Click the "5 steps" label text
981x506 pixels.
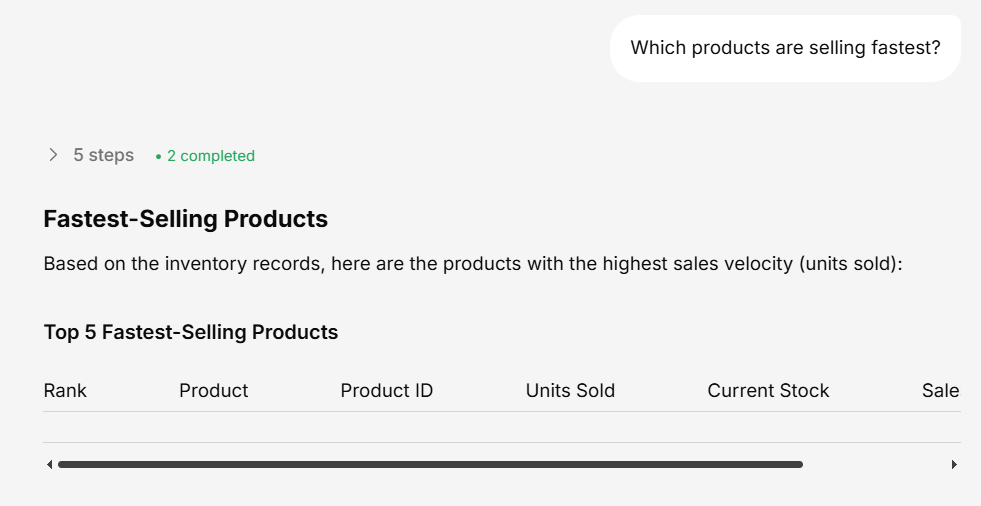pyautogui.click(x=103, y=155)
